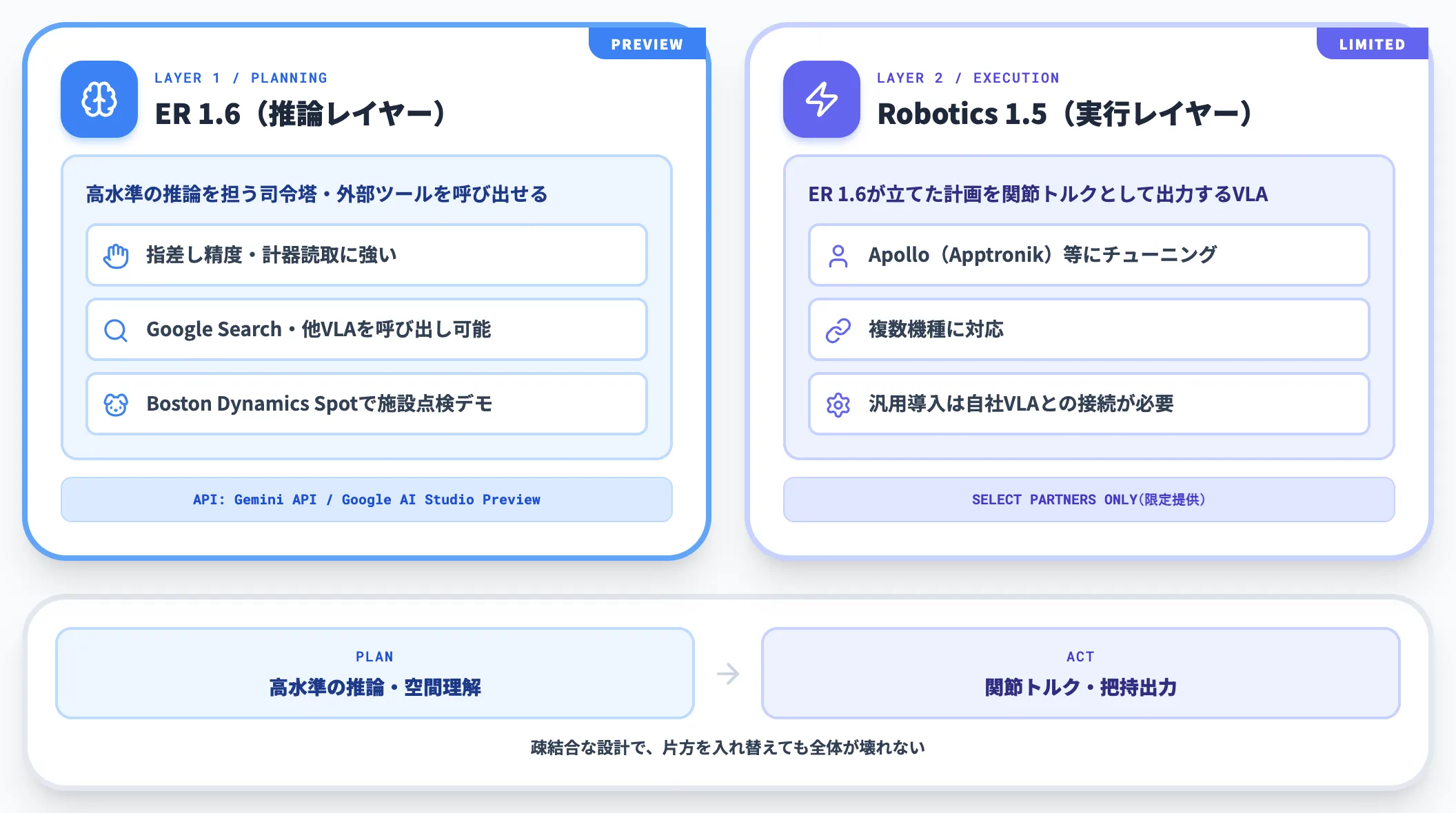Click the caption 疎結合な設計で、片方を入れ替えても全体が壊れない
The height and width of the screenshot is (813, 1456).
tap(728, 748)
